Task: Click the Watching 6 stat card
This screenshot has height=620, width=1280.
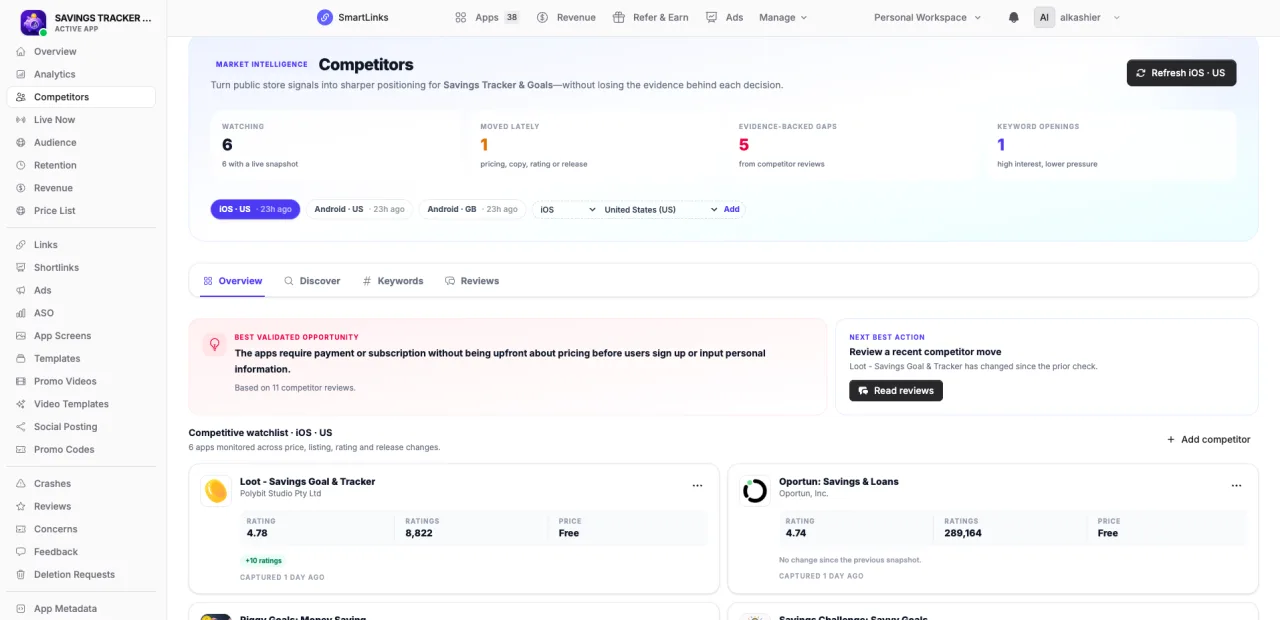Action: tap(336, 146)
